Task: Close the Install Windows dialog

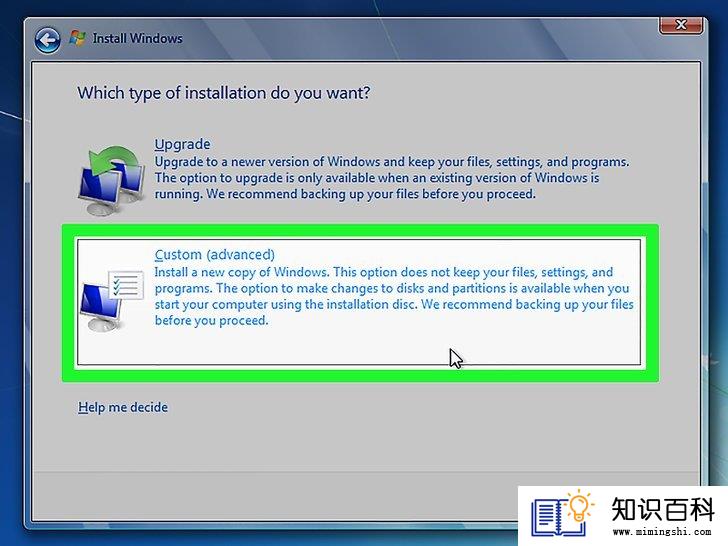Action: (681, 25)
